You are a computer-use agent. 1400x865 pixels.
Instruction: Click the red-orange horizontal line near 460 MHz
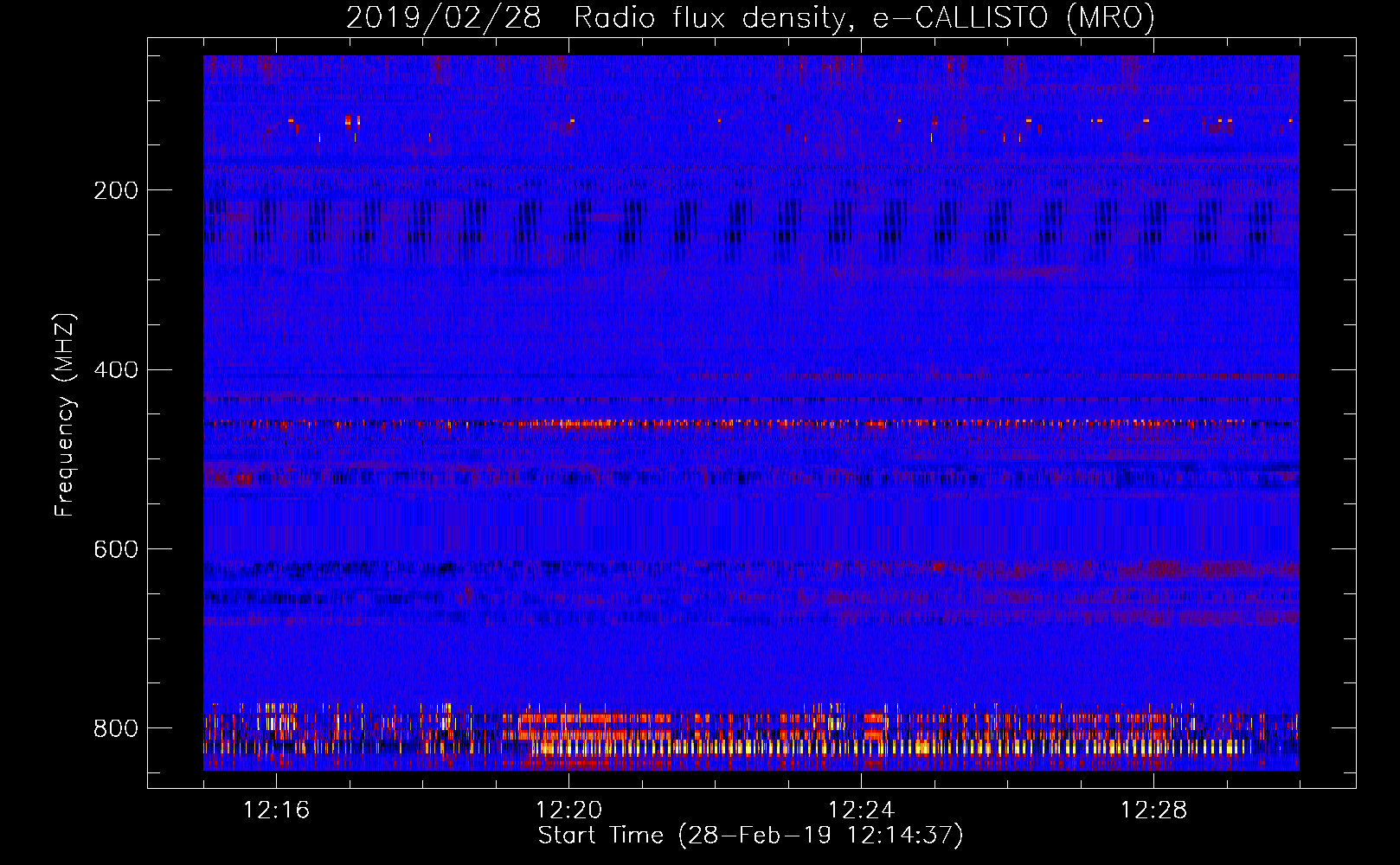[751, 424]
